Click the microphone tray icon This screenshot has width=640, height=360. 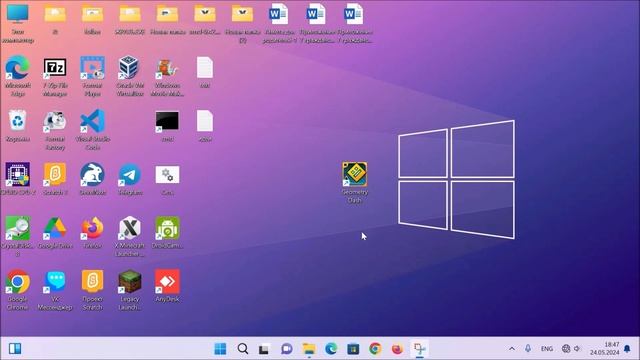click(528, 349)
